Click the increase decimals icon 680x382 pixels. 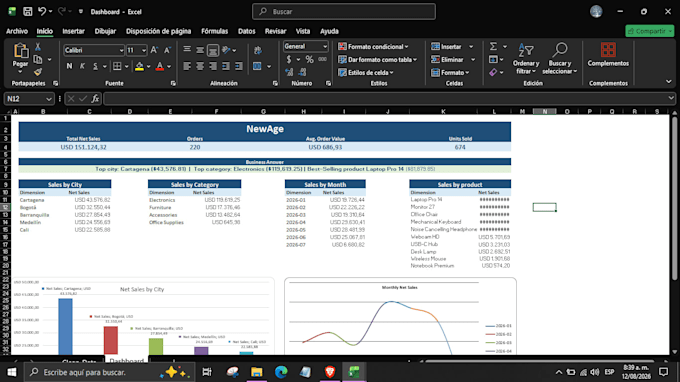point(289,72)
